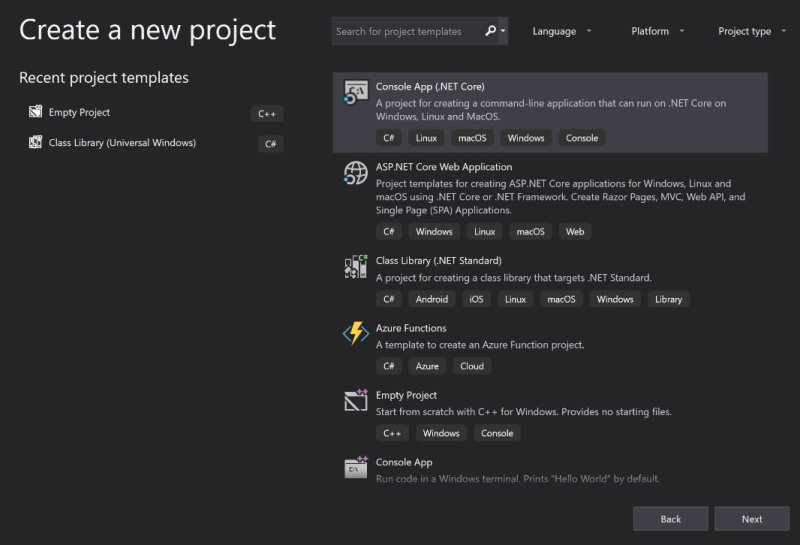This screenshot has height=545, width=800.
Task: Select the Console App C++ template title
Action: [x=404, y=462]
